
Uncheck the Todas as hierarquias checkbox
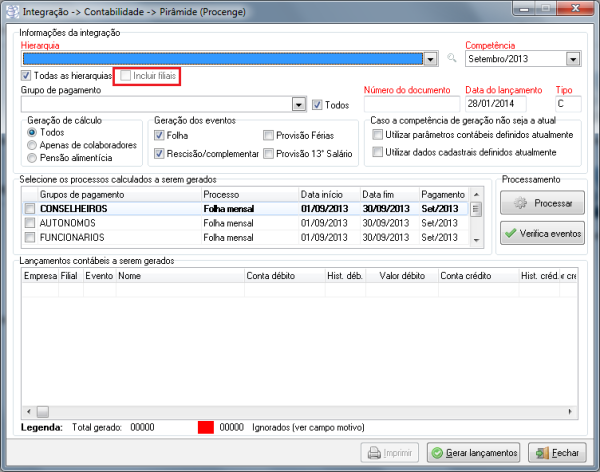[x=26, y=76]
